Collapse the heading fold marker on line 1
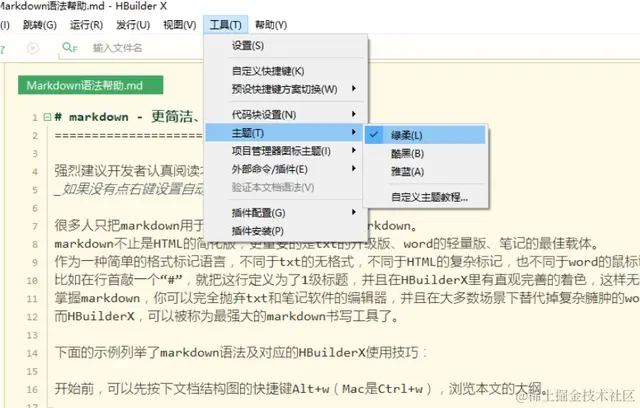The image size is (640, 408). pyautogui.click(x=47, y=118)
